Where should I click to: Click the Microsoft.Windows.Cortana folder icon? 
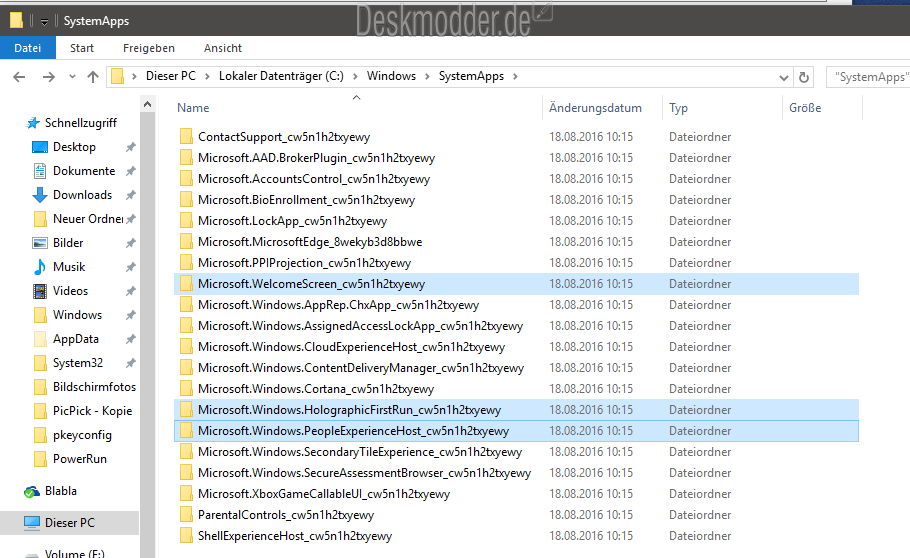pyautogui.click(x=186, y=388)
